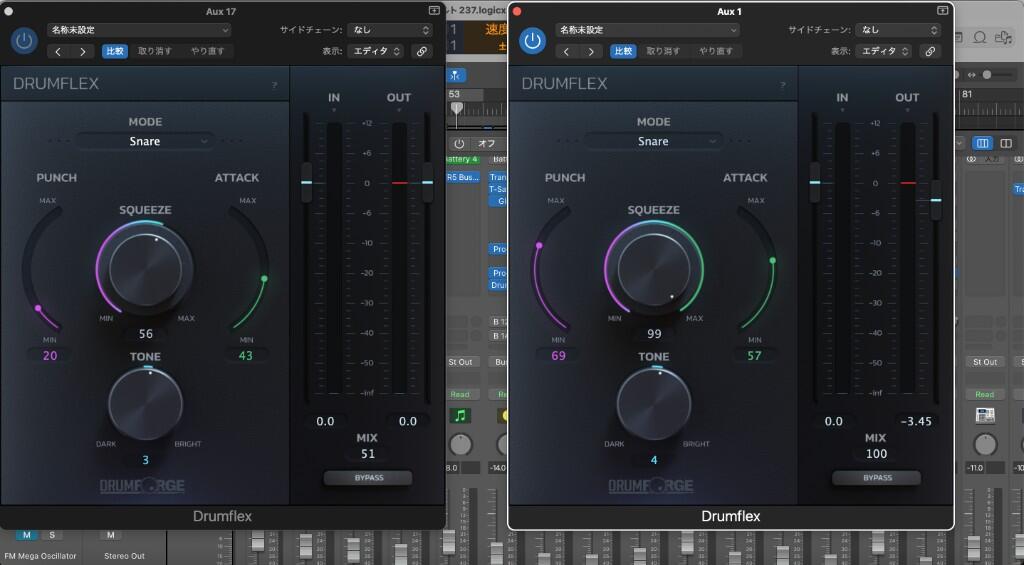Toggle S solo button on FM Mega Oscillator
This screenshot has height=565, width=1024.
52,535
